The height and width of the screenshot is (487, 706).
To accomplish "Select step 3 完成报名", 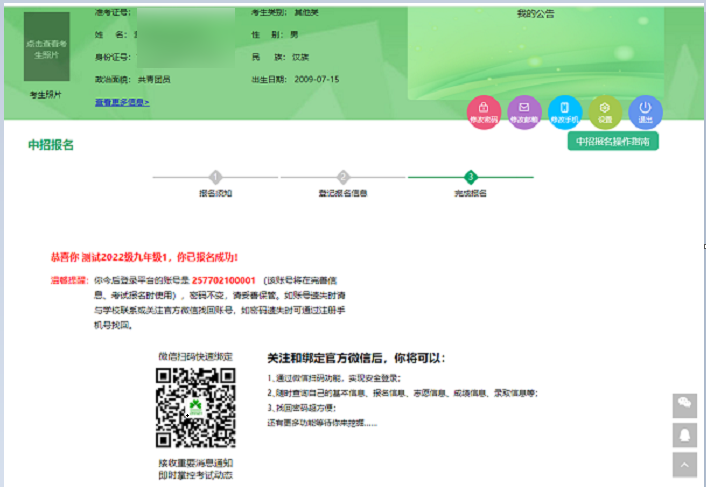I will pos(470,177).
